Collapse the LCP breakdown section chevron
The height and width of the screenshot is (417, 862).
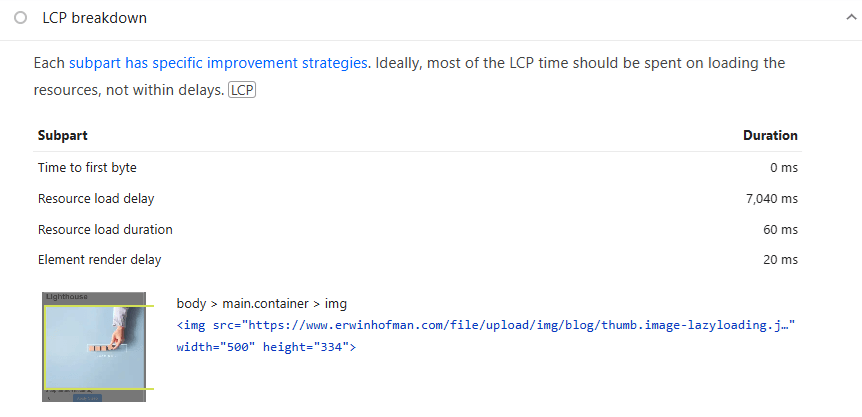click(x=849, y=18)
